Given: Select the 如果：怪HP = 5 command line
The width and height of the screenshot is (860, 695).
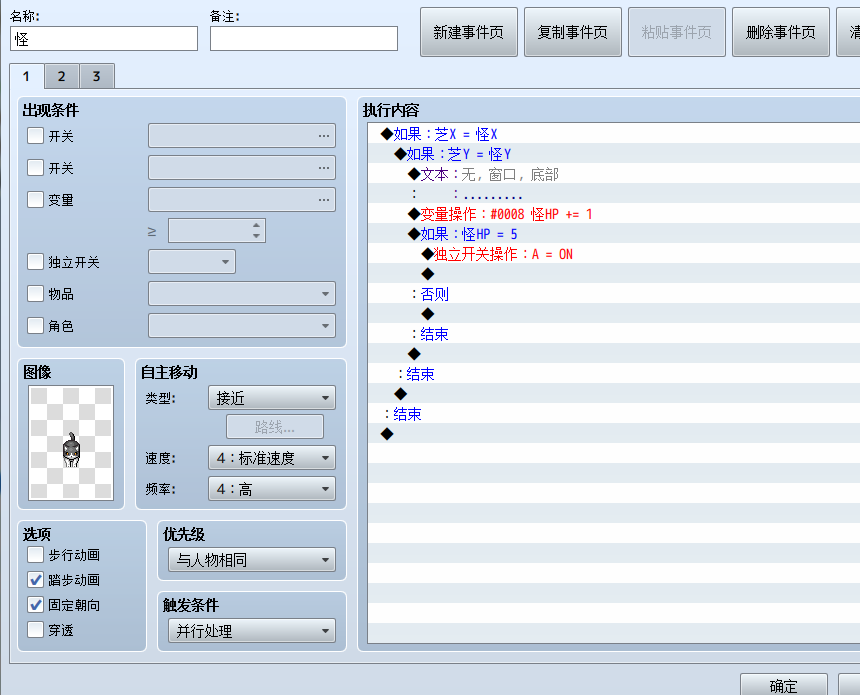Looking at the screenshot, I should 614,234.
